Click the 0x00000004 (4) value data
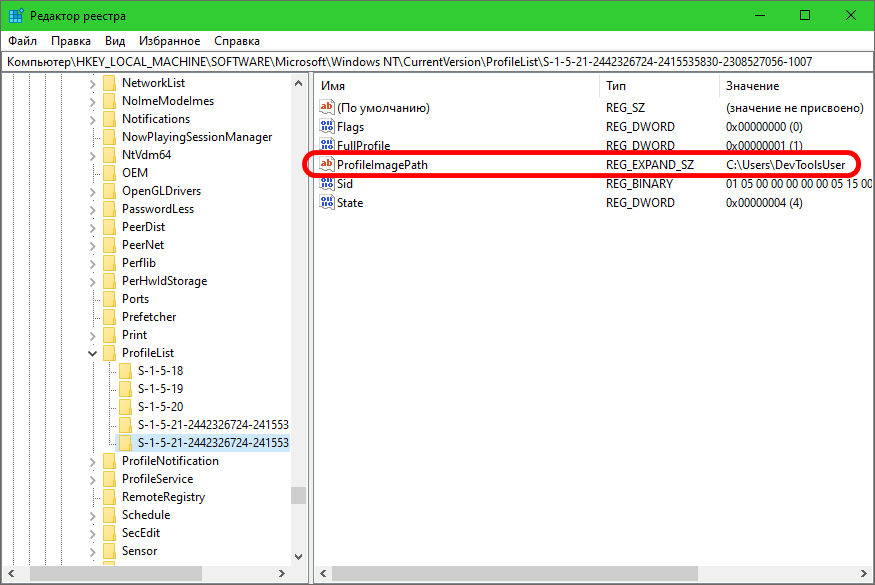This screenshot has width=875, height=585. click(x=764, y=203)
